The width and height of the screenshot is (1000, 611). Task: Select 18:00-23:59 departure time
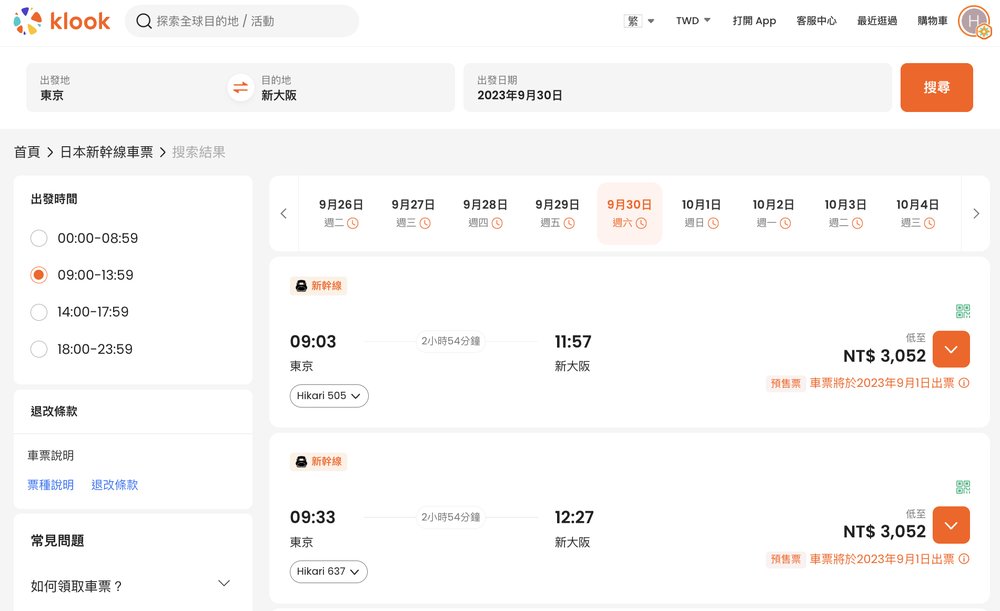pos(39,349)
